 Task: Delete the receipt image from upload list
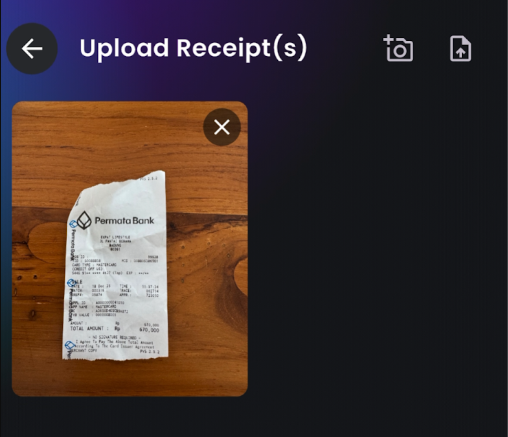[x=222, y=127]
